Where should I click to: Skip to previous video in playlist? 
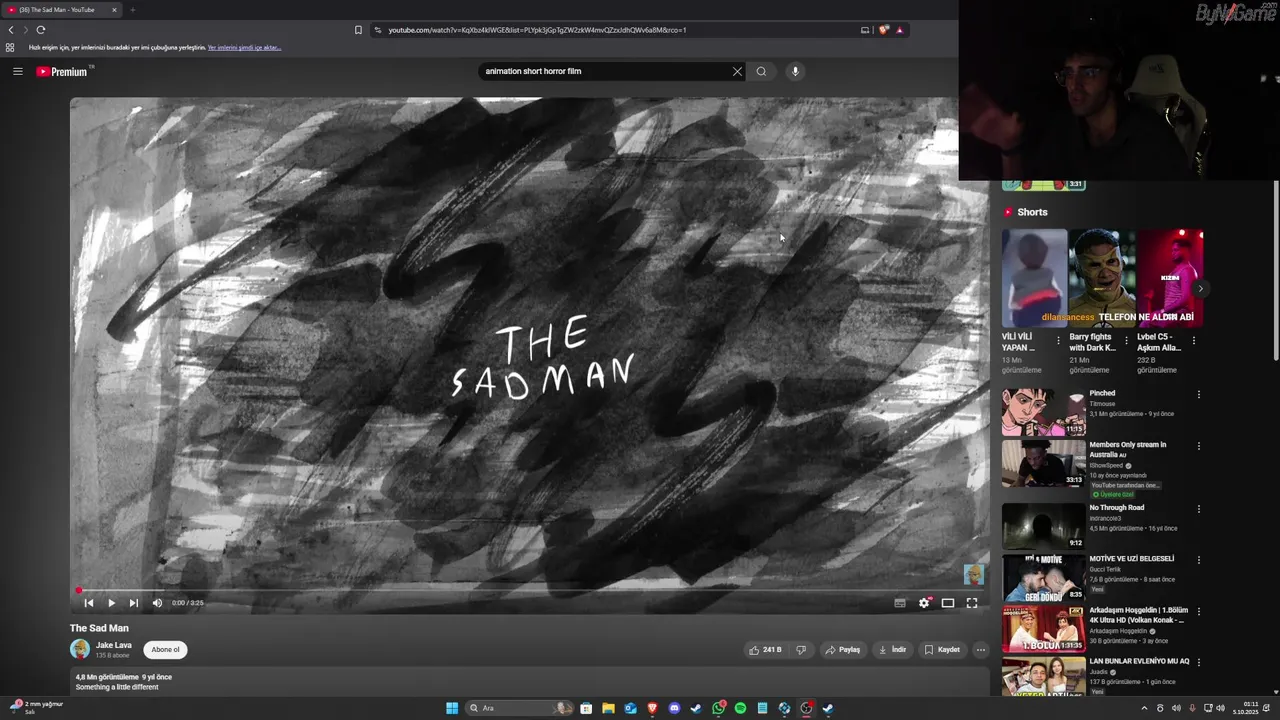click(88, 603)
